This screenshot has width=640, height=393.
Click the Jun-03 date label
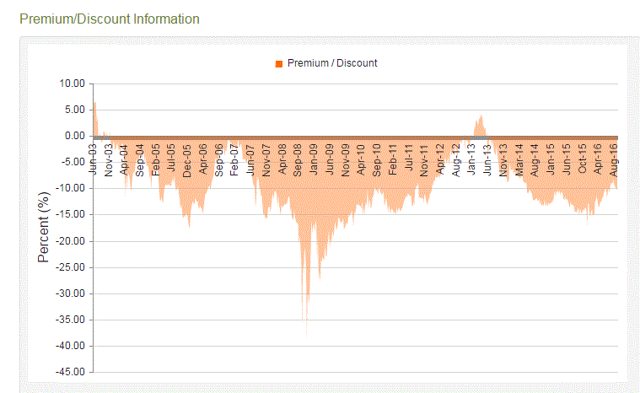tap(93, 159)
